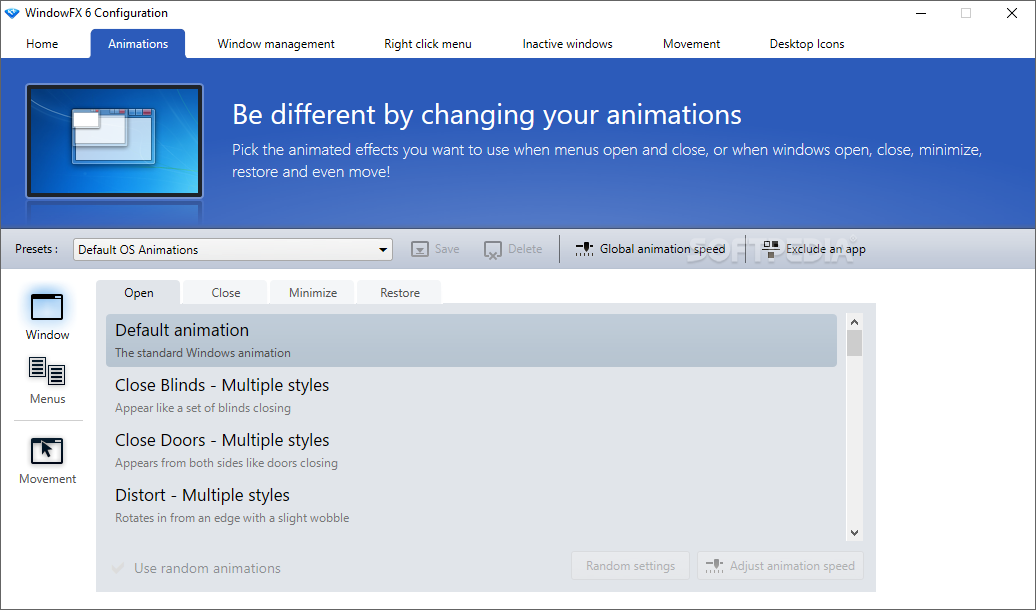The image size is (1036, 610).
Task: Close the WindowFX 6 Configuration window
Action: (x=1012, y=13)
